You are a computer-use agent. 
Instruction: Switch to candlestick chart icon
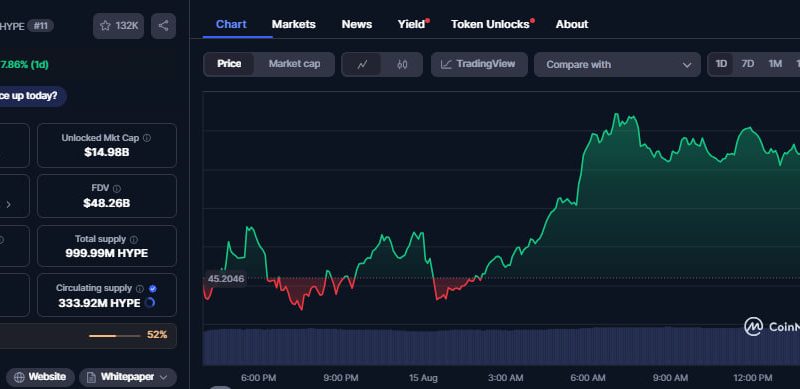tap(402, 64)
